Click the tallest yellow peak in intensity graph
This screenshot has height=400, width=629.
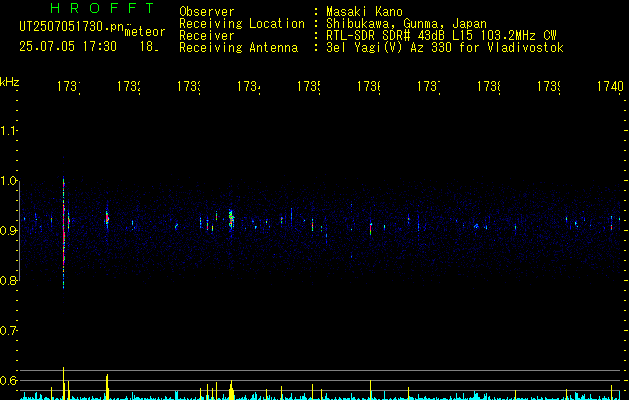(x=63, y=383)
